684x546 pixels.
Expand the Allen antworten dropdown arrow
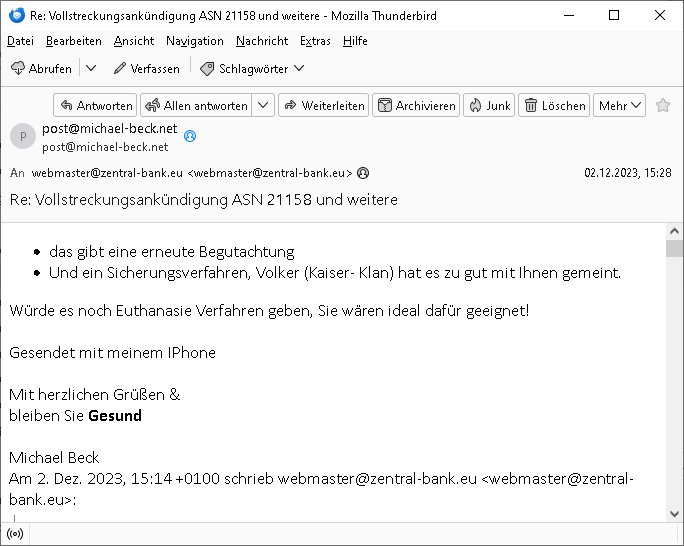click(x=263, y=105)
